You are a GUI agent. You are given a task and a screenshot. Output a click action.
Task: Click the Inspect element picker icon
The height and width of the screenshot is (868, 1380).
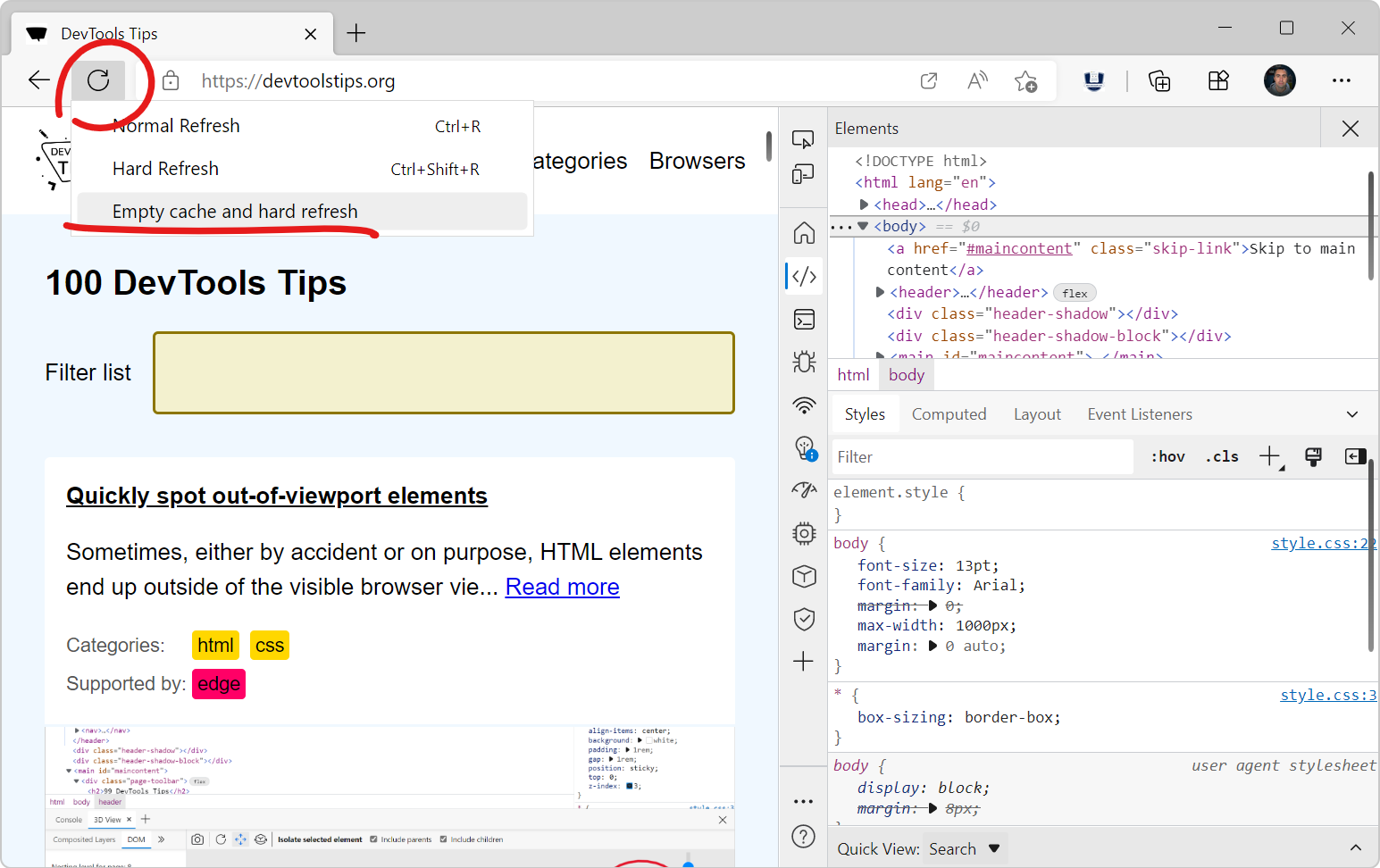[x=803, y=139]
